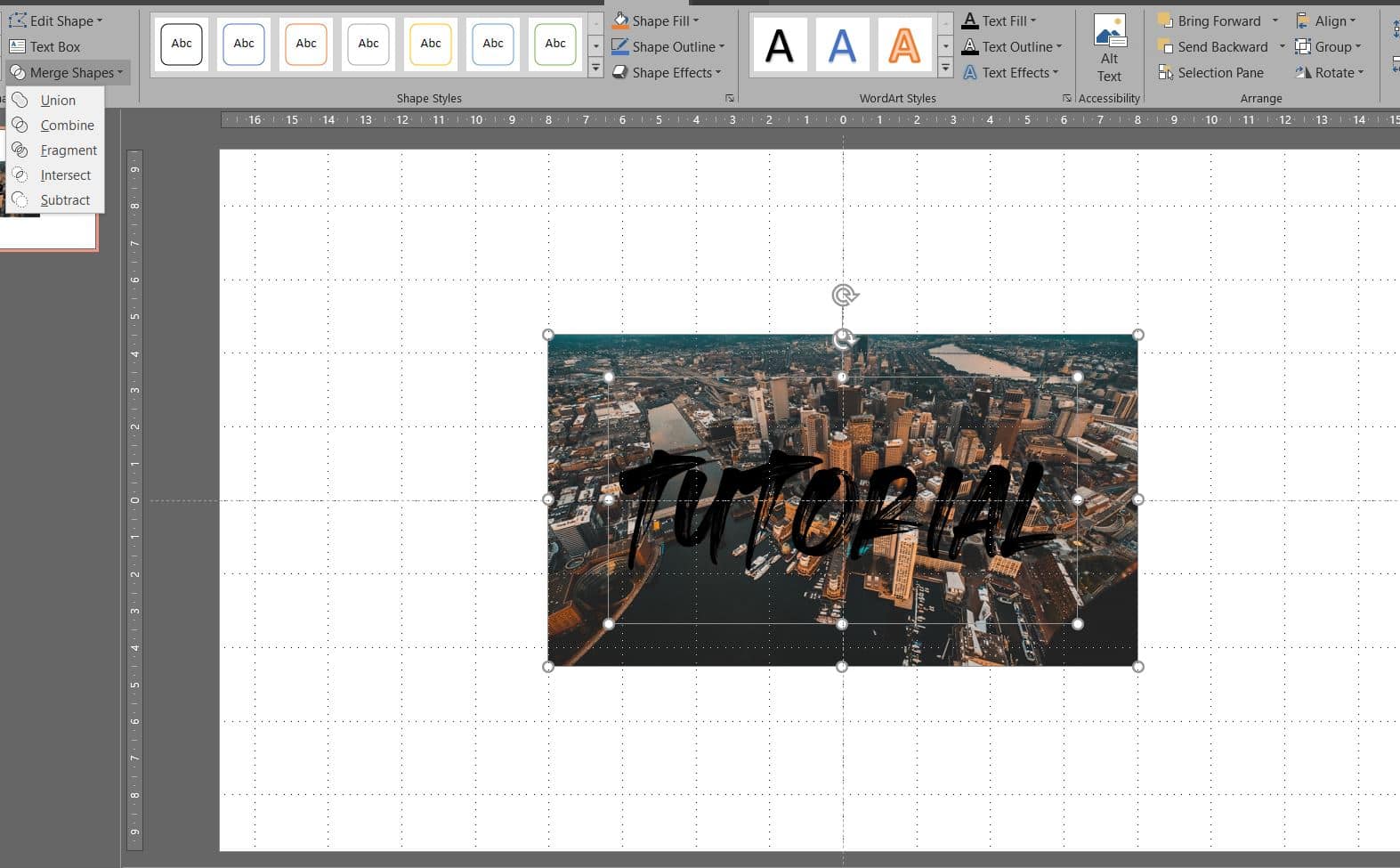This screenshot has width=1400, height=868.
Task: Open the Shape Styles gallery More arrow
Action: pos(595,68)
